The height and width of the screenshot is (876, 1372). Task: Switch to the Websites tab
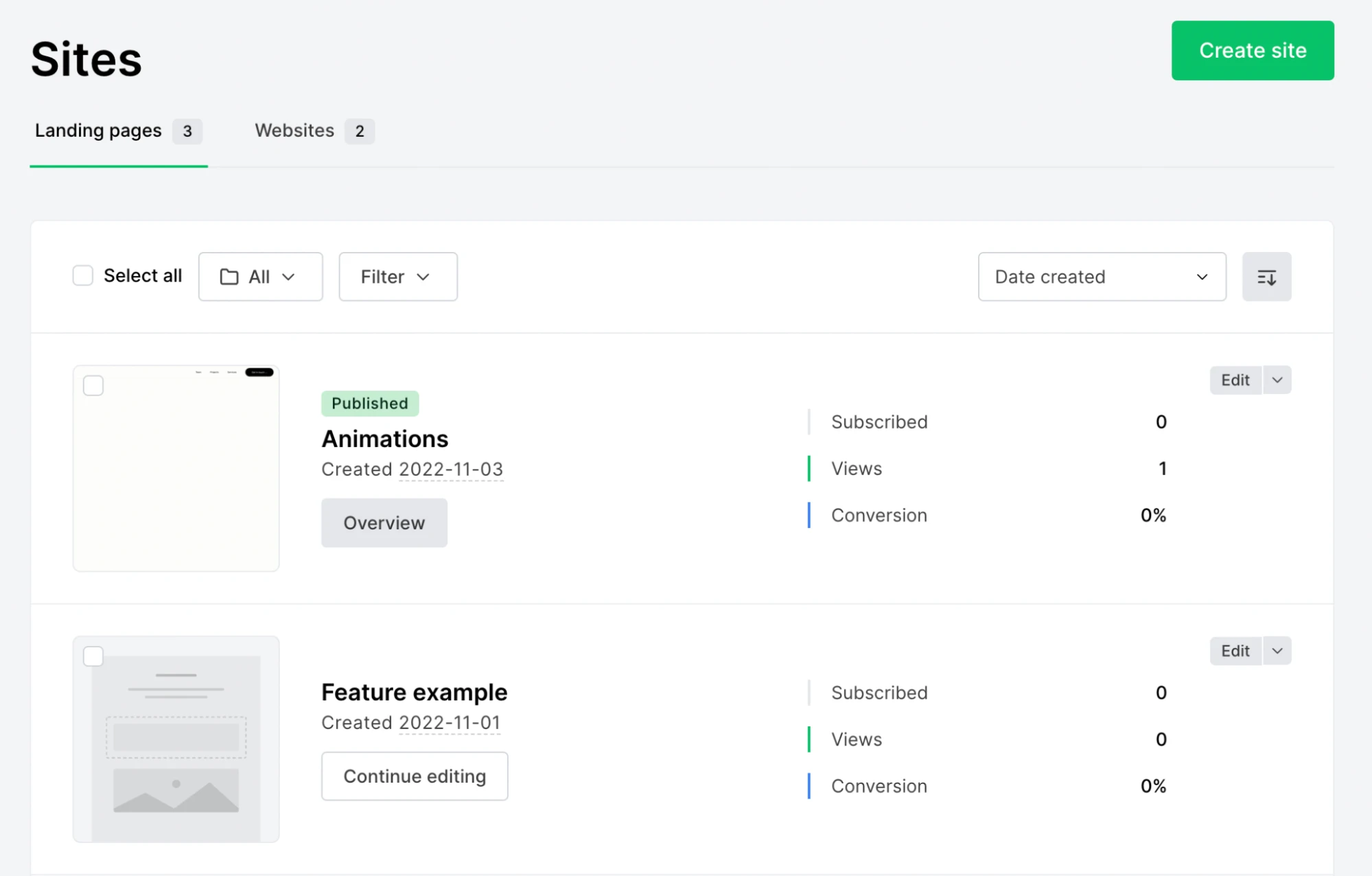313,130
